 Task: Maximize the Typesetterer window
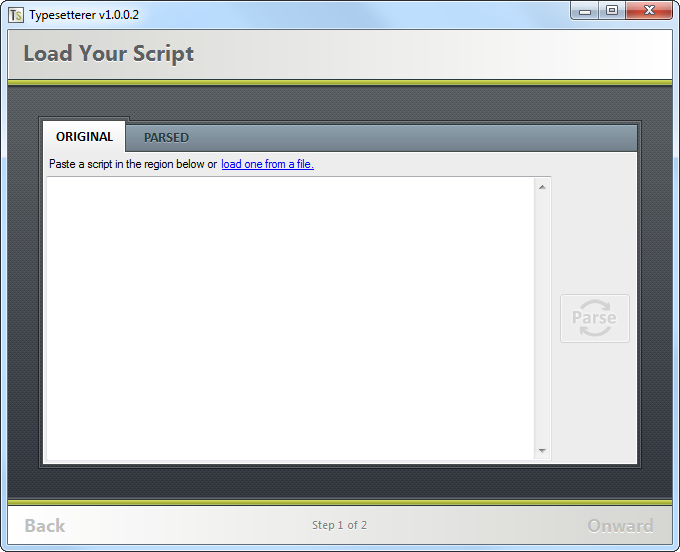pyautogui.click(x=612, y=11)
